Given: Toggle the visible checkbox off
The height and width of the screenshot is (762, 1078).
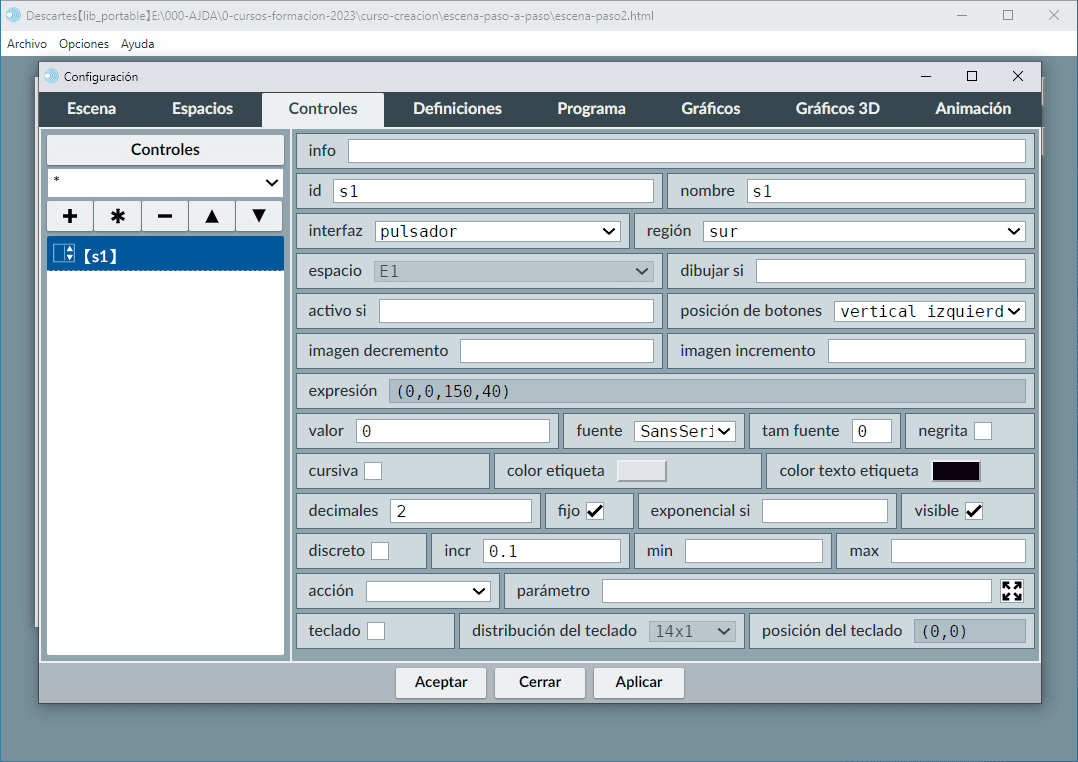Looking at the screenshot, I should click(x=973, y=511).
